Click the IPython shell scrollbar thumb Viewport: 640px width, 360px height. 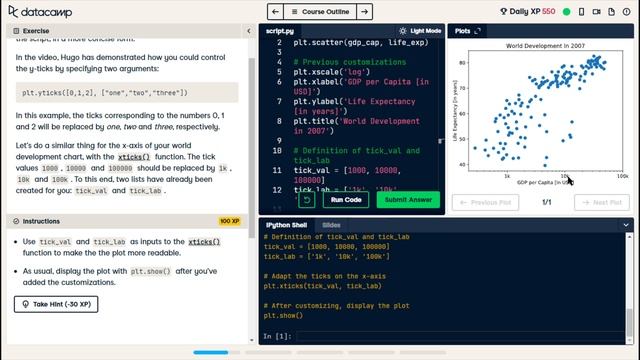click(629, 322)
